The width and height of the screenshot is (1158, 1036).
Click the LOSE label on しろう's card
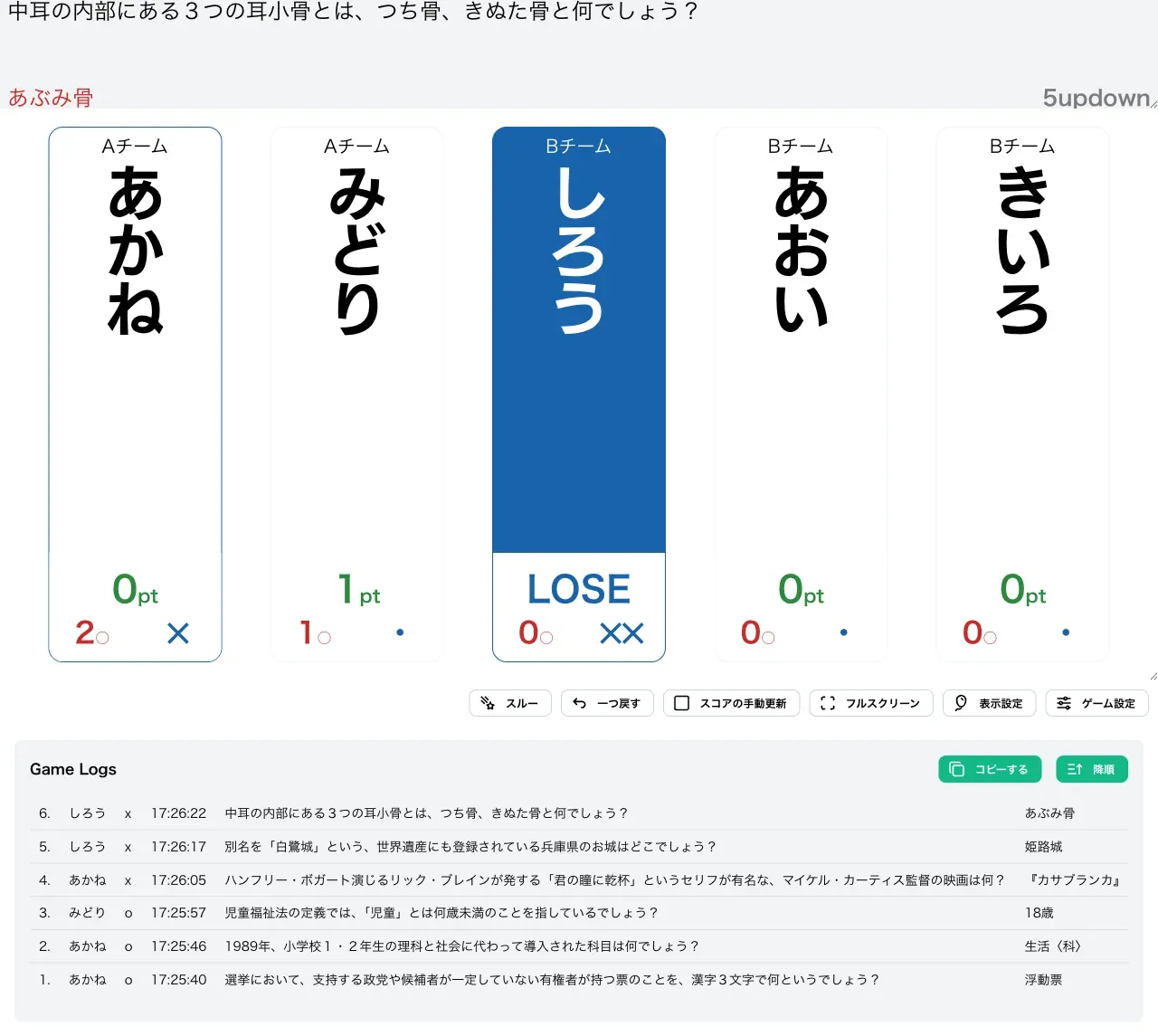click(x=579, y=589)
